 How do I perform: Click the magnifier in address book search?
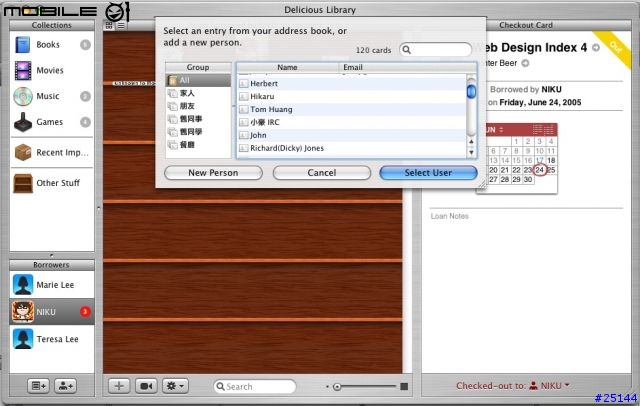click(x=407, y=50)
